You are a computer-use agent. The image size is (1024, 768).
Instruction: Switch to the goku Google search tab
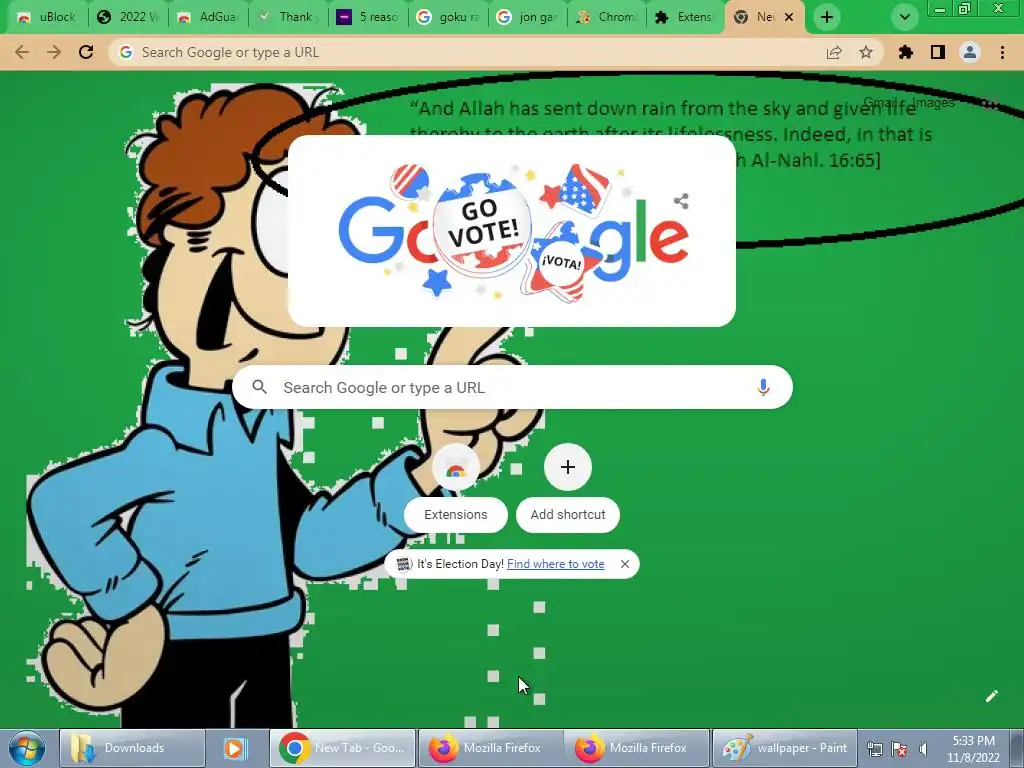448,17
